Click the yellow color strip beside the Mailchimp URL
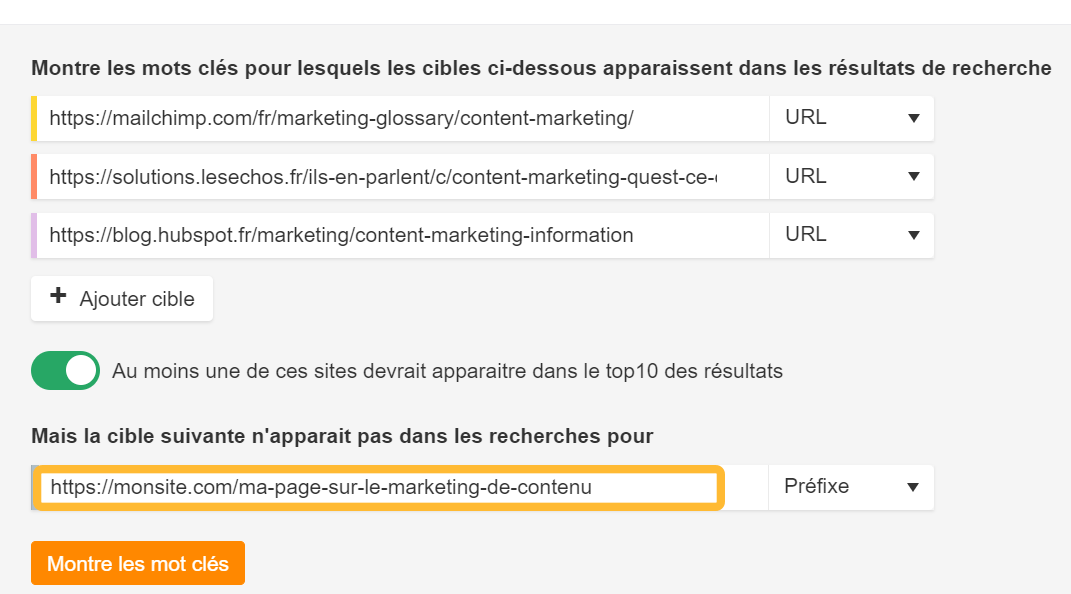The height and width of the screenshot is (594, 1071). pos(36,117)
